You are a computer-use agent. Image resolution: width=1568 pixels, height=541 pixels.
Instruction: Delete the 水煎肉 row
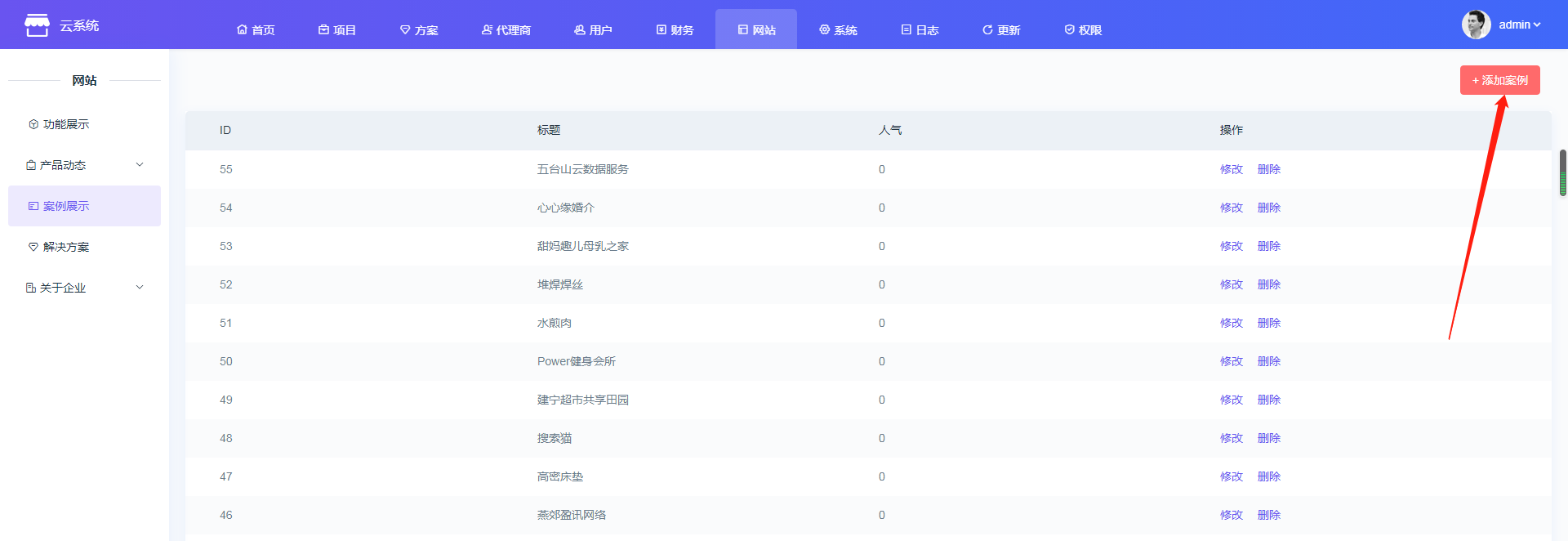click(1269, 323)
